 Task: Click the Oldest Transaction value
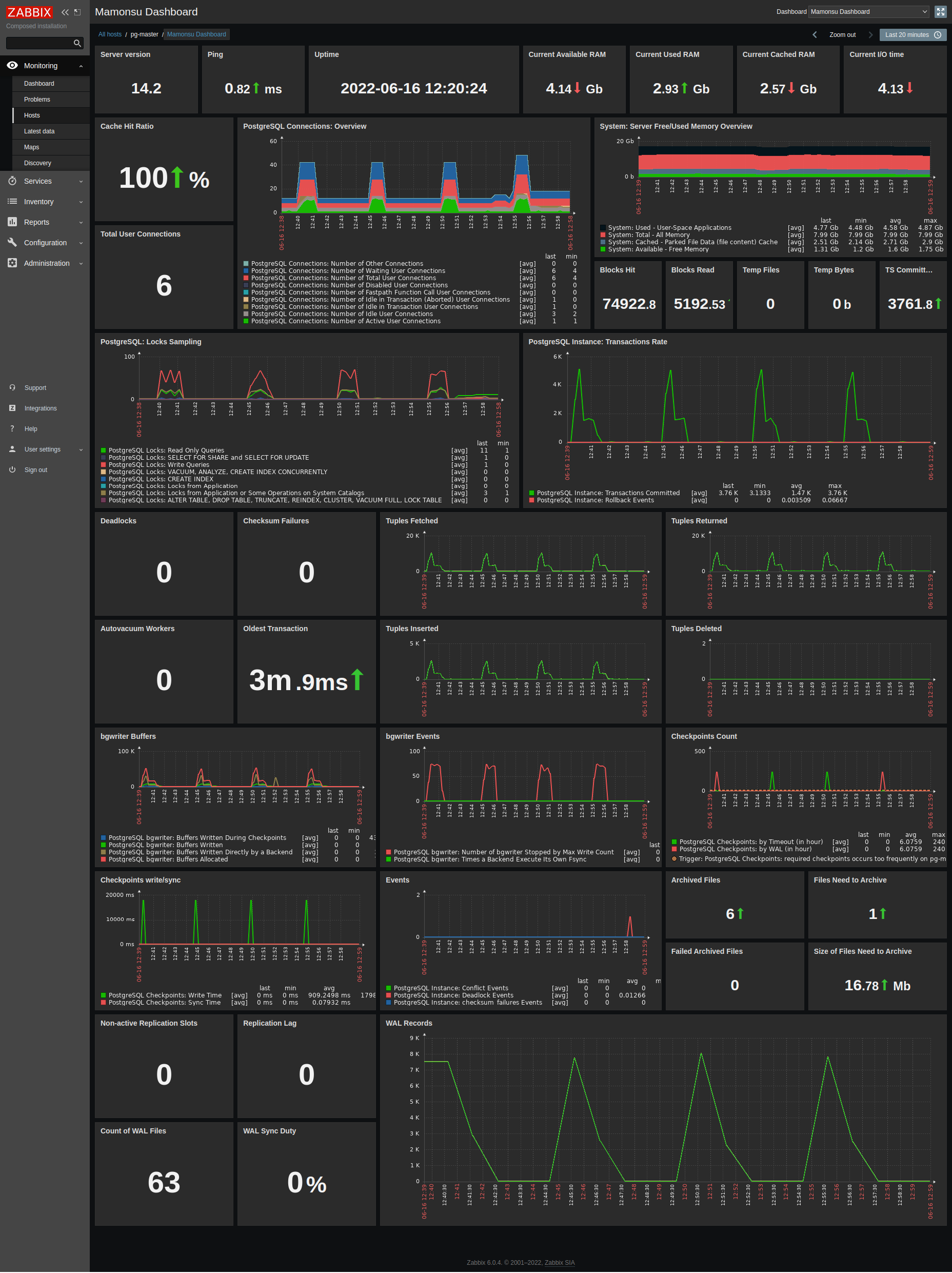click(x=306, y=680)
